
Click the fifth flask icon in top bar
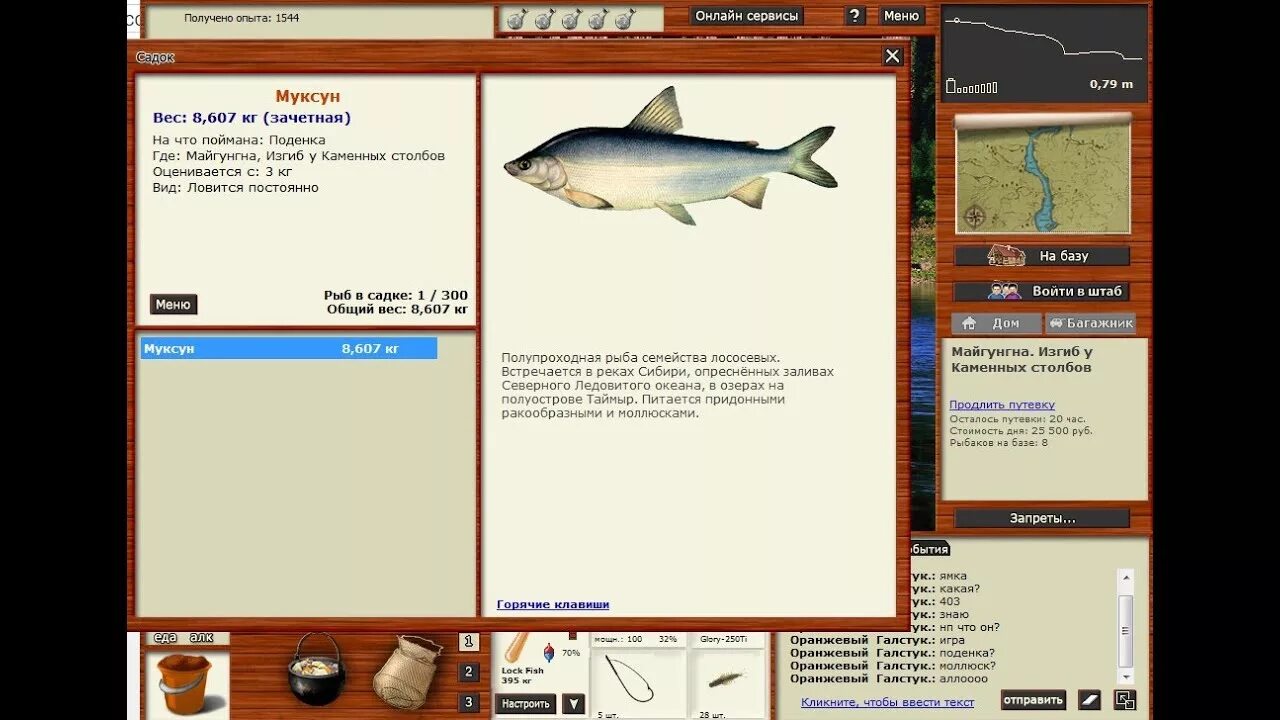tap(625, 19)
